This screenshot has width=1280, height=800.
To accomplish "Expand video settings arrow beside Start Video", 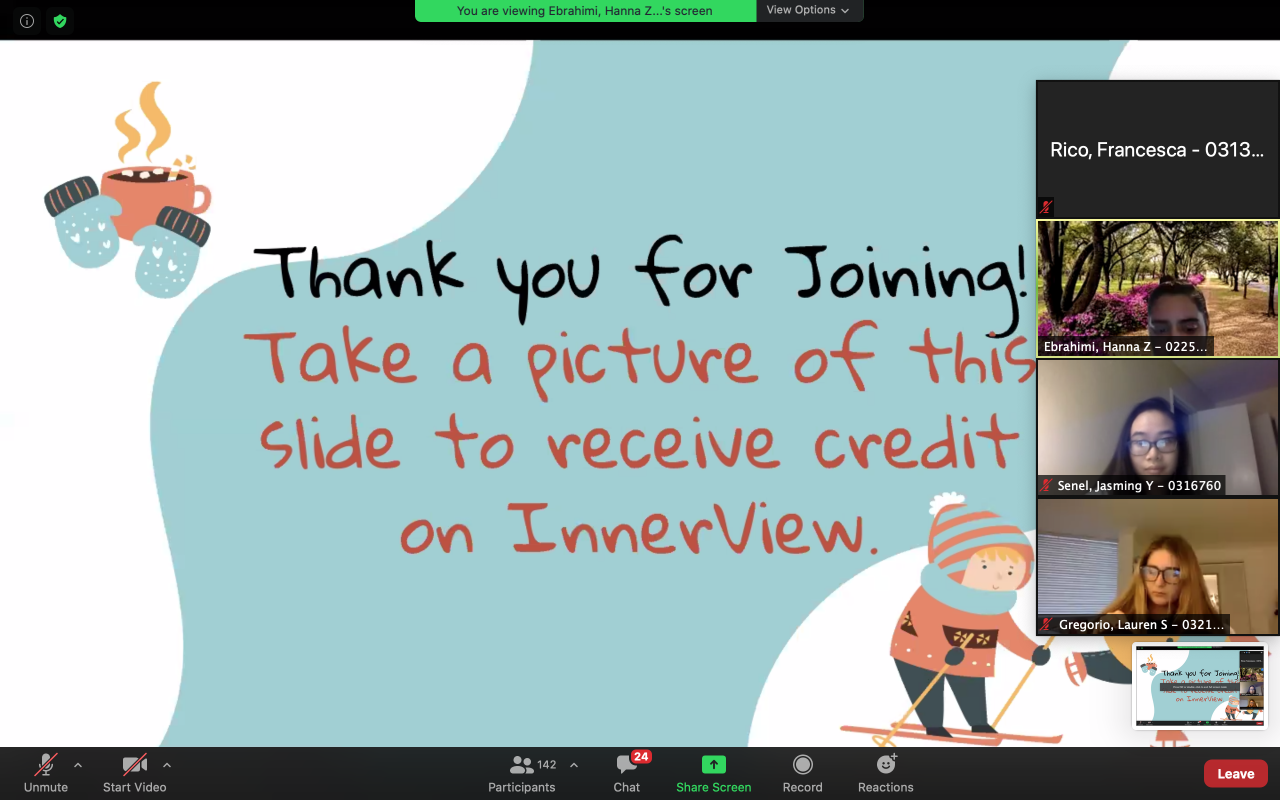I will [167, 765].
